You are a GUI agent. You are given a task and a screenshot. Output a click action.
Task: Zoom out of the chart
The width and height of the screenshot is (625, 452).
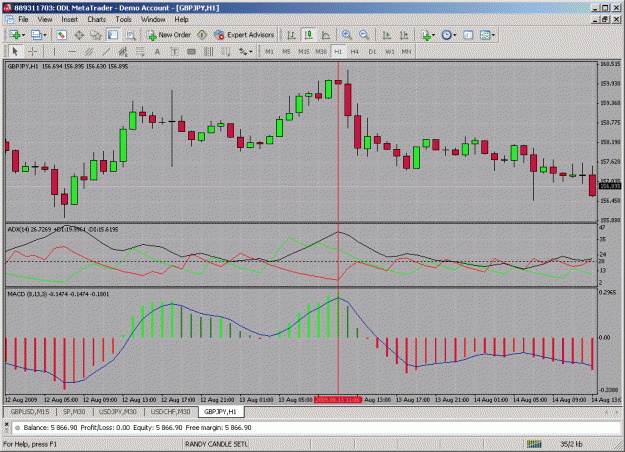(364, 35)
